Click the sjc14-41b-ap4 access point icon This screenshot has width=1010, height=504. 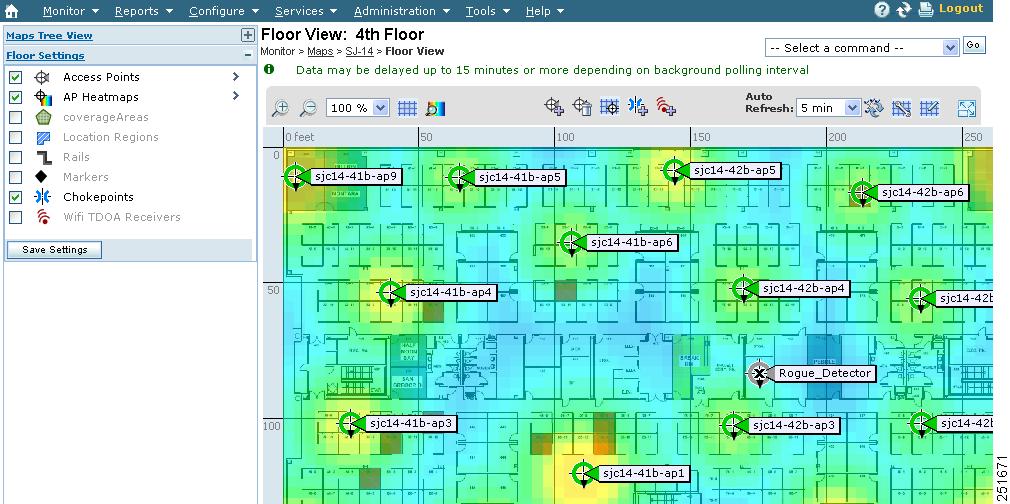click(390, 293)
